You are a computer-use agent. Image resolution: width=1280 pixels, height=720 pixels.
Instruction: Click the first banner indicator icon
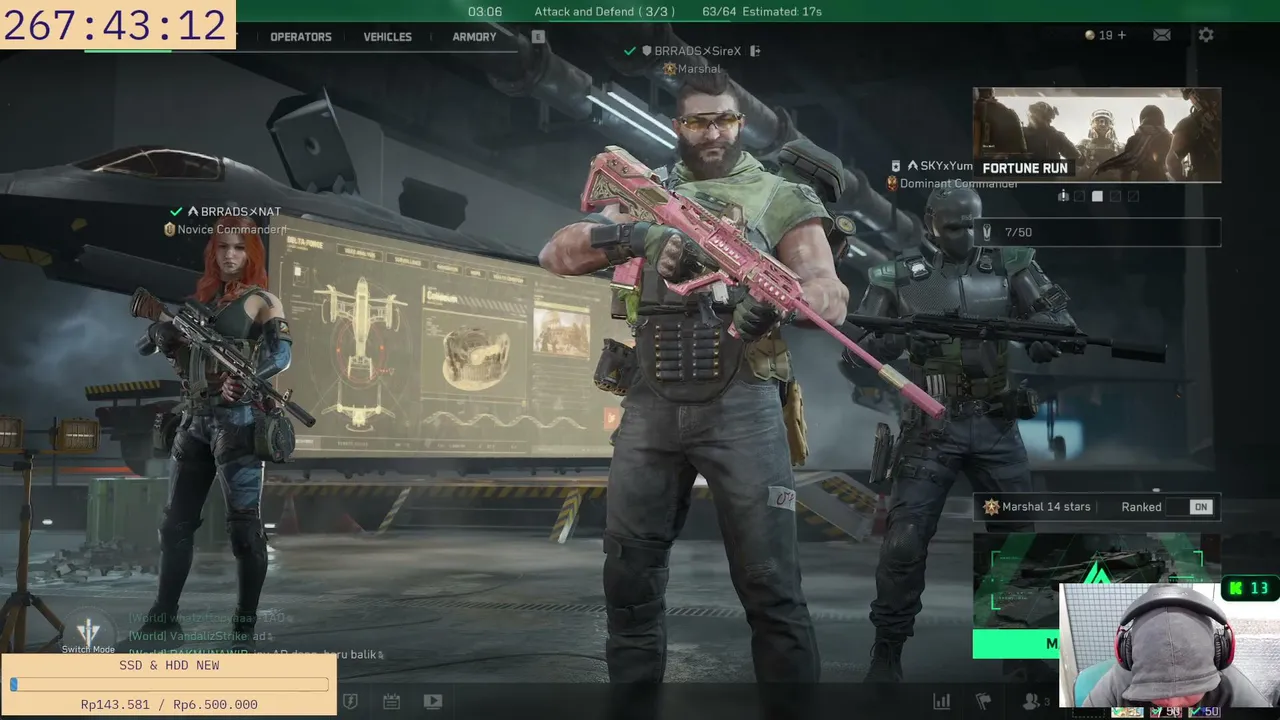1063,196
